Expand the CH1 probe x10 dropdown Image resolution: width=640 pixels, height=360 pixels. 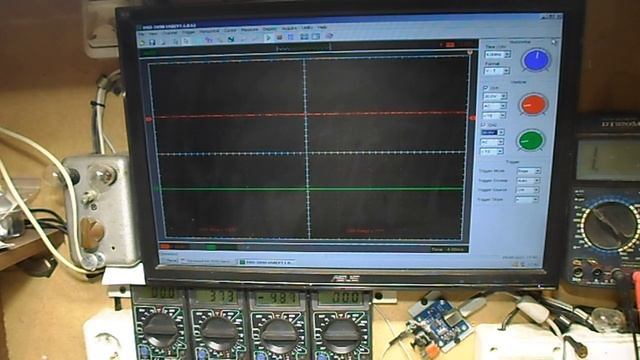pyautogui.click(x=502, y=116)
